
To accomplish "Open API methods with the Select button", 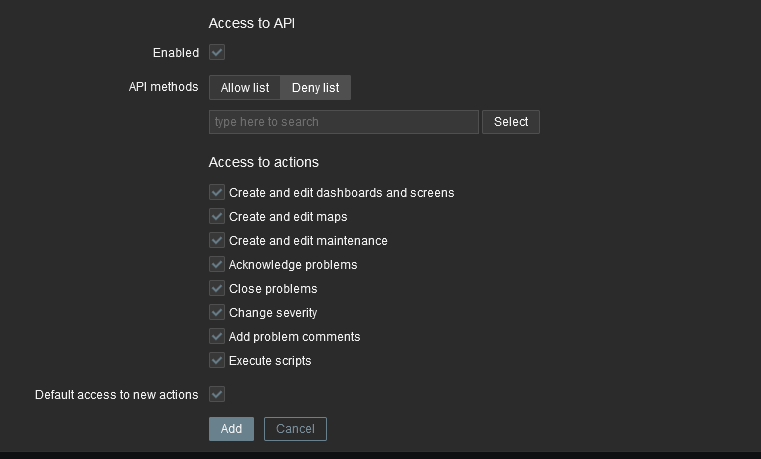I will click(x=511, y=122).
